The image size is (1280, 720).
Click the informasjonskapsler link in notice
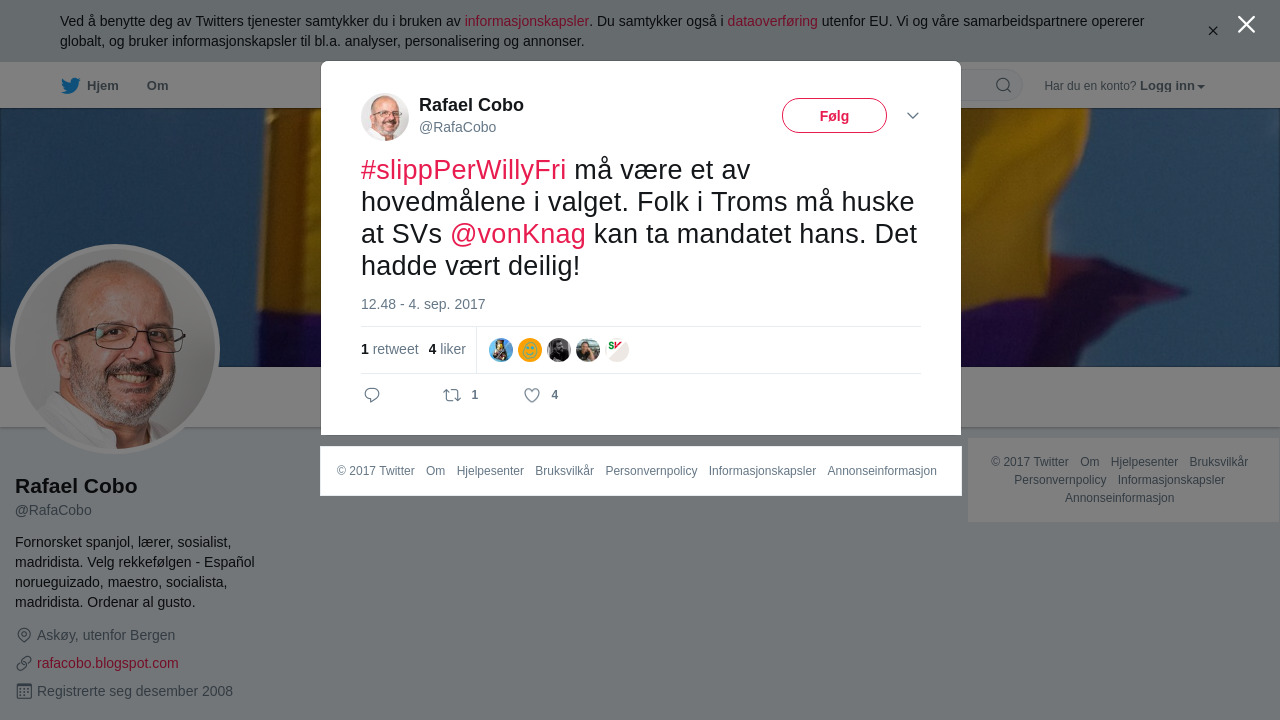click(527, 21)
